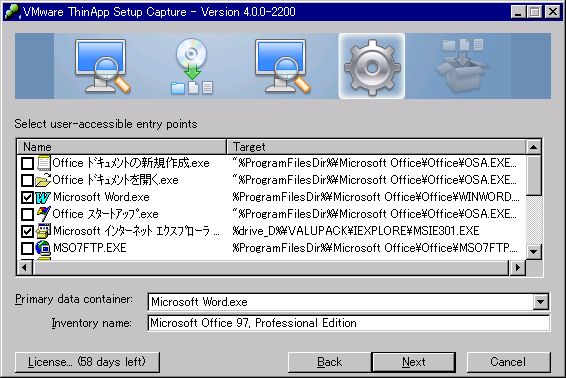Select Office ドキュメントの新規作成.exe entry name
Image resolution: width=566 pixels, height=378 pixels.
point(131,163)
